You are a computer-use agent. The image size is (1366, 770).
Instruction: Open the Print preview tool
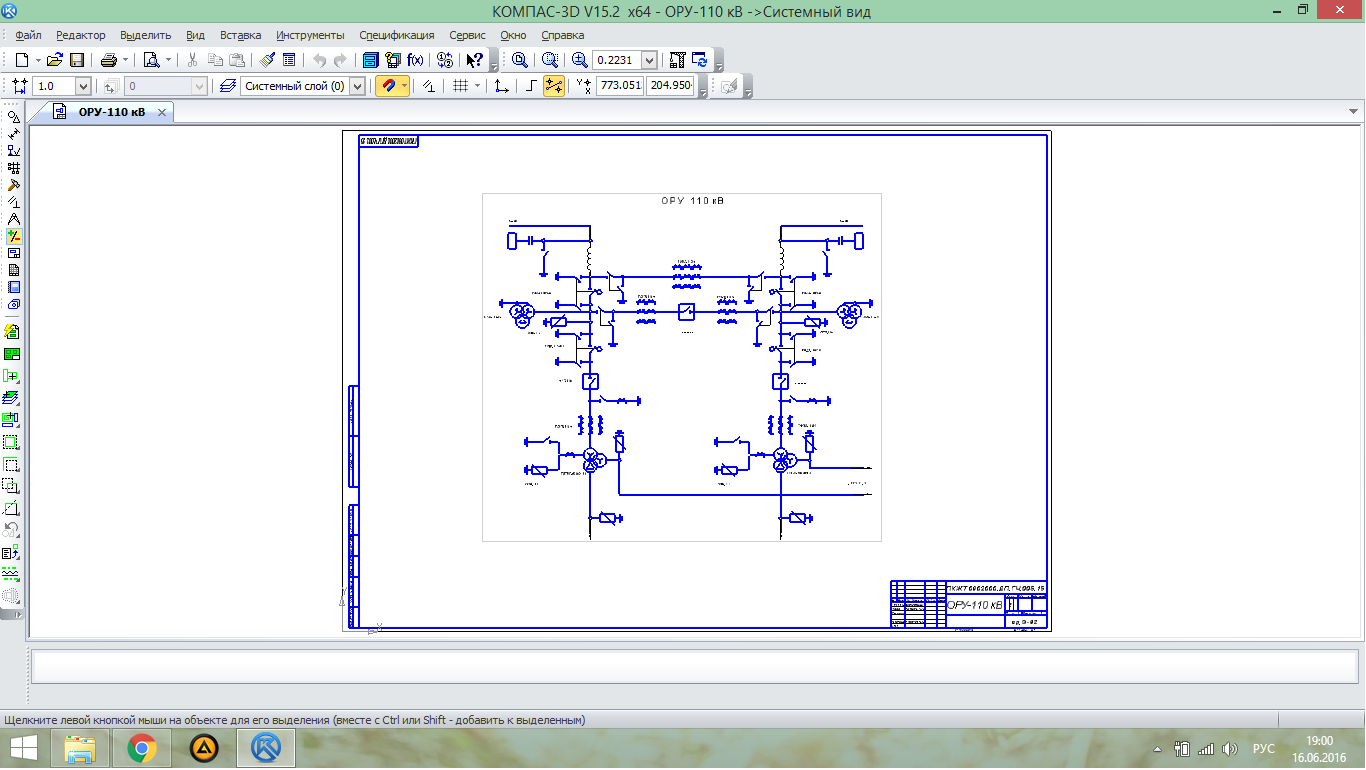click(x=151, y=60)
